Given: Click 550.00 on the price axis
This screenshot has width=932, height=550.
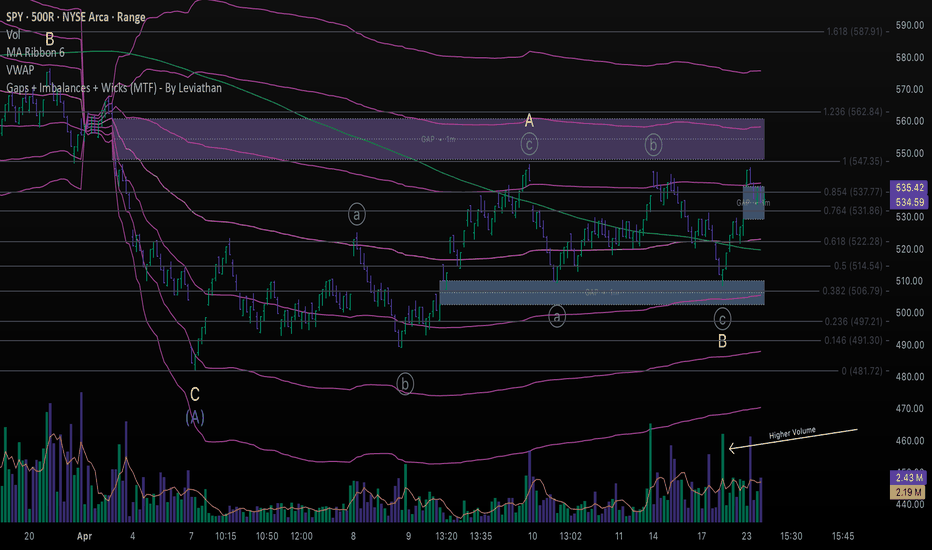Looking at the screenshot, I should point(909,153).
